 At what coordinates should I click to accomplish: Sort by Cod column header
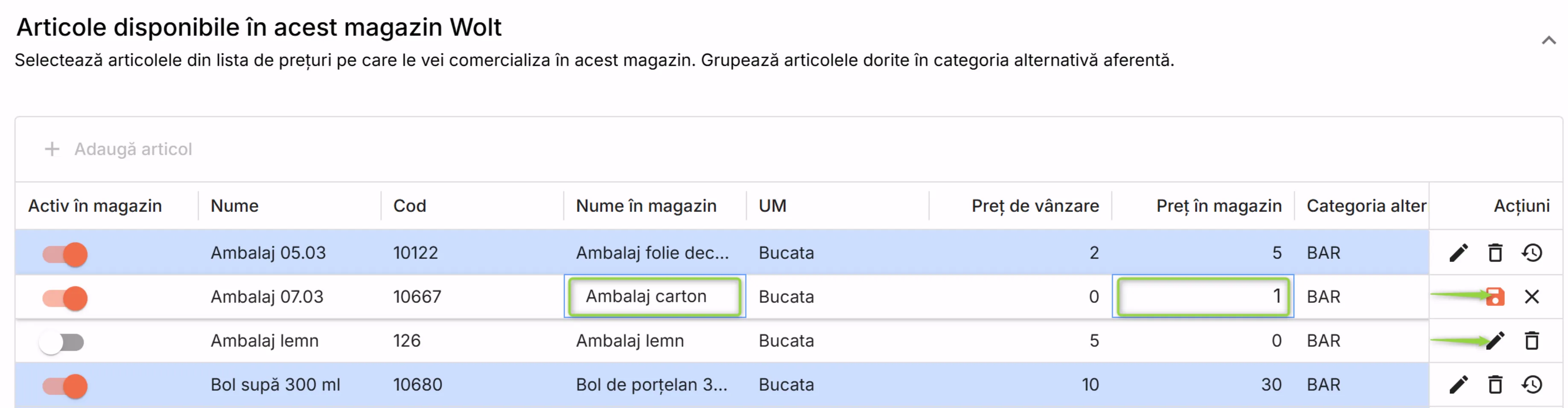(410, 206)
